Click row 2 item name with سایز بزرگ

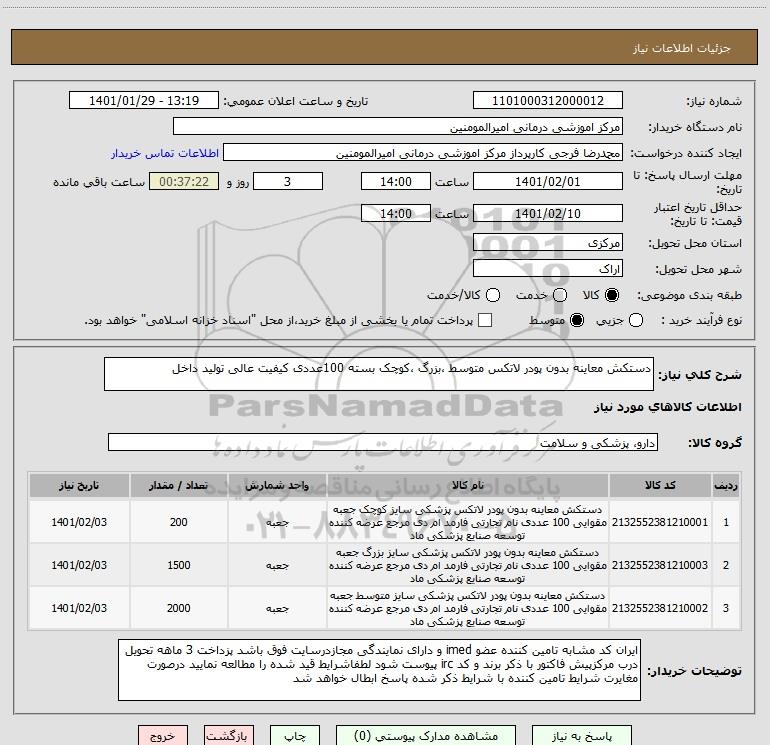[x=468, y=565]
